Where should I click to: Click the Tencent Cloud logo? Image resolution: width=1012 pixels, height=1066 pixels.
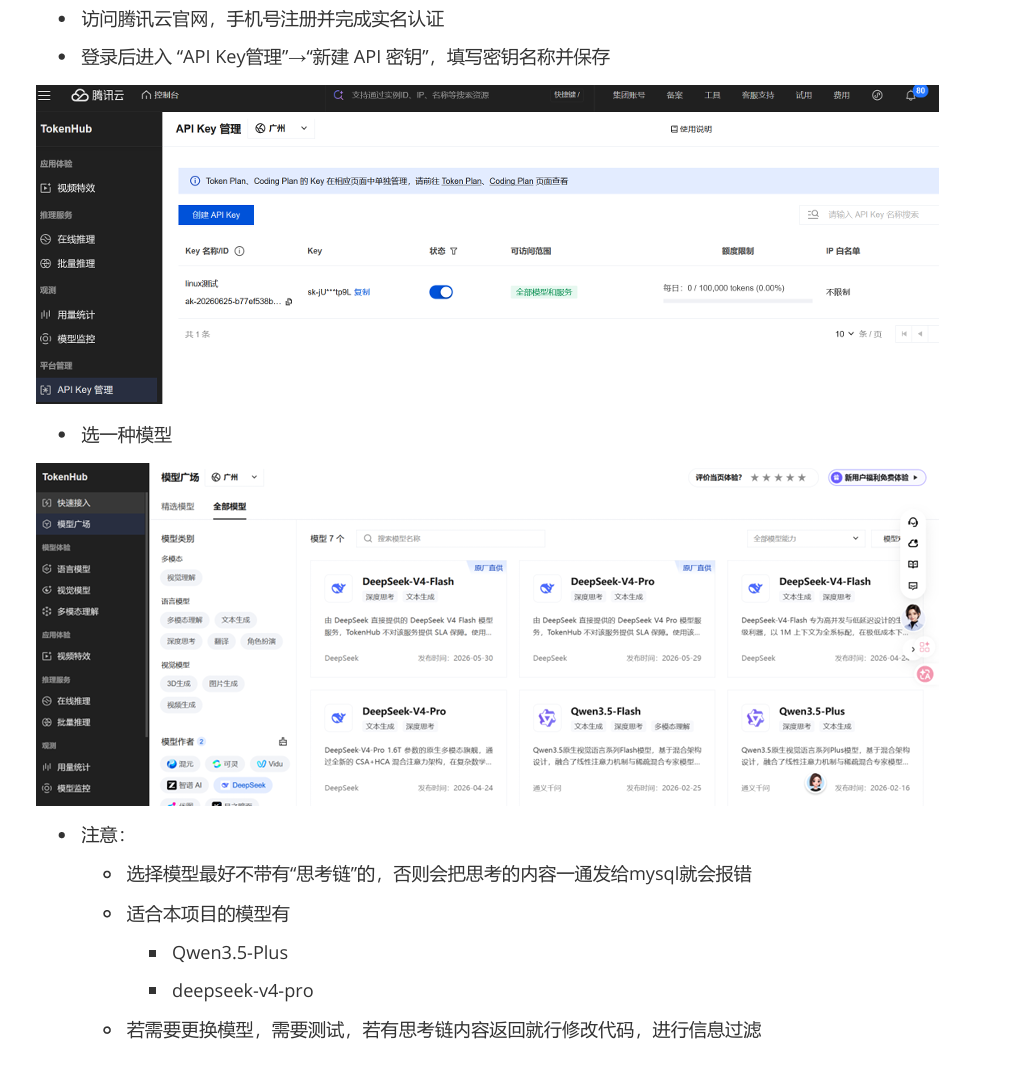[x=98, y=95]
